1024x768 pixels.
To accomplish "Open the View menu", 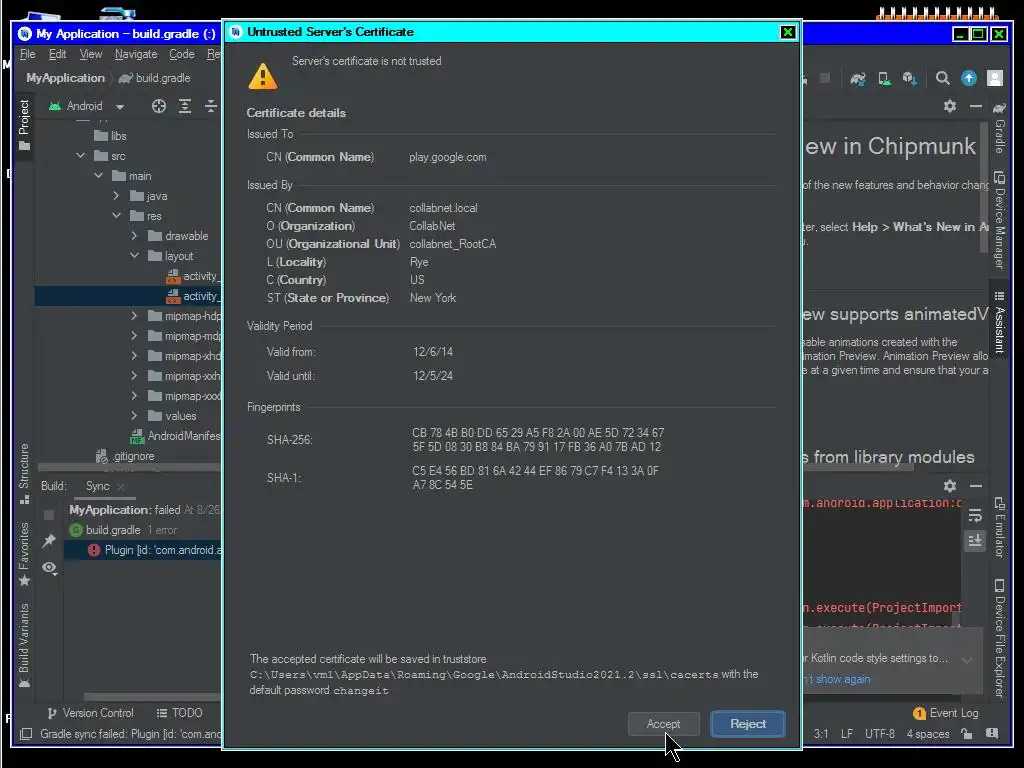I will click(91, 54).
